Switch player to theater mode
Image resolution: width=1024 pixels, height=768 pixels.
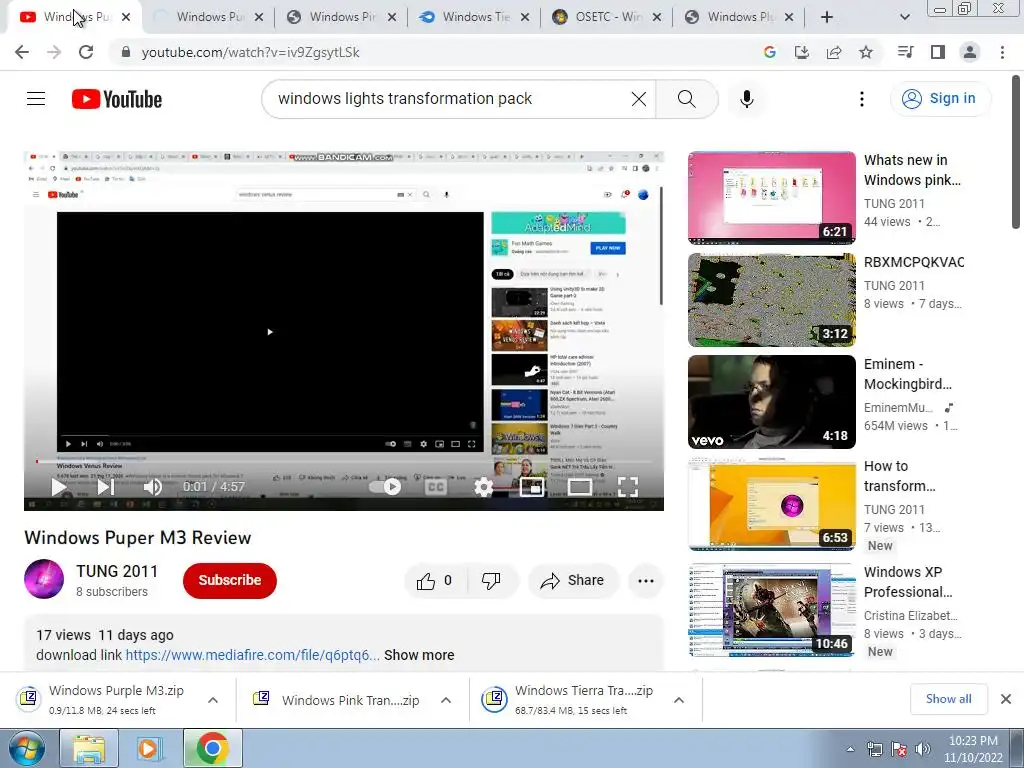[x=579, y=487]
